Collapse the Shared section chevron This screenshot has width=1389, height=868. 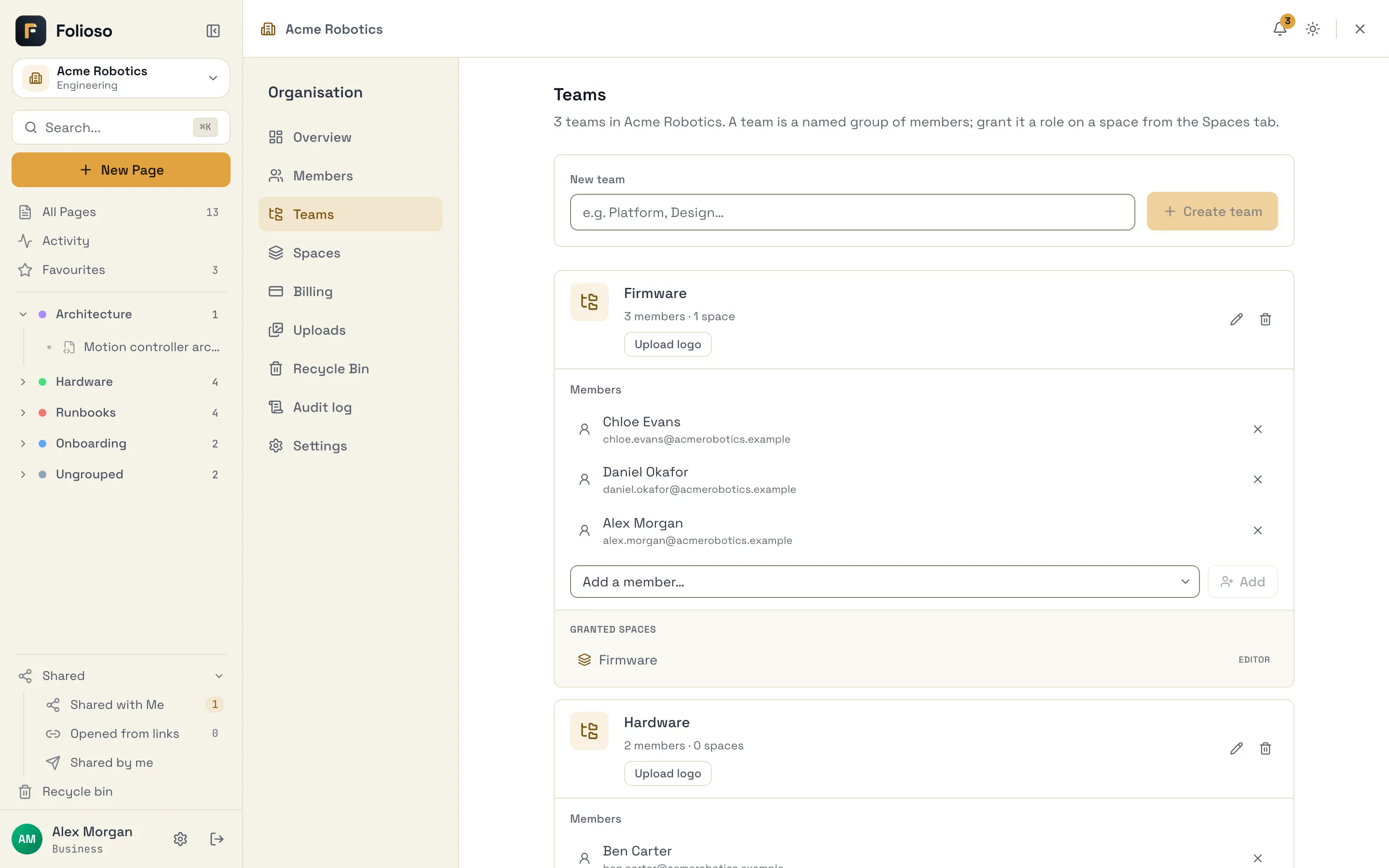click(x=218, y=676)
